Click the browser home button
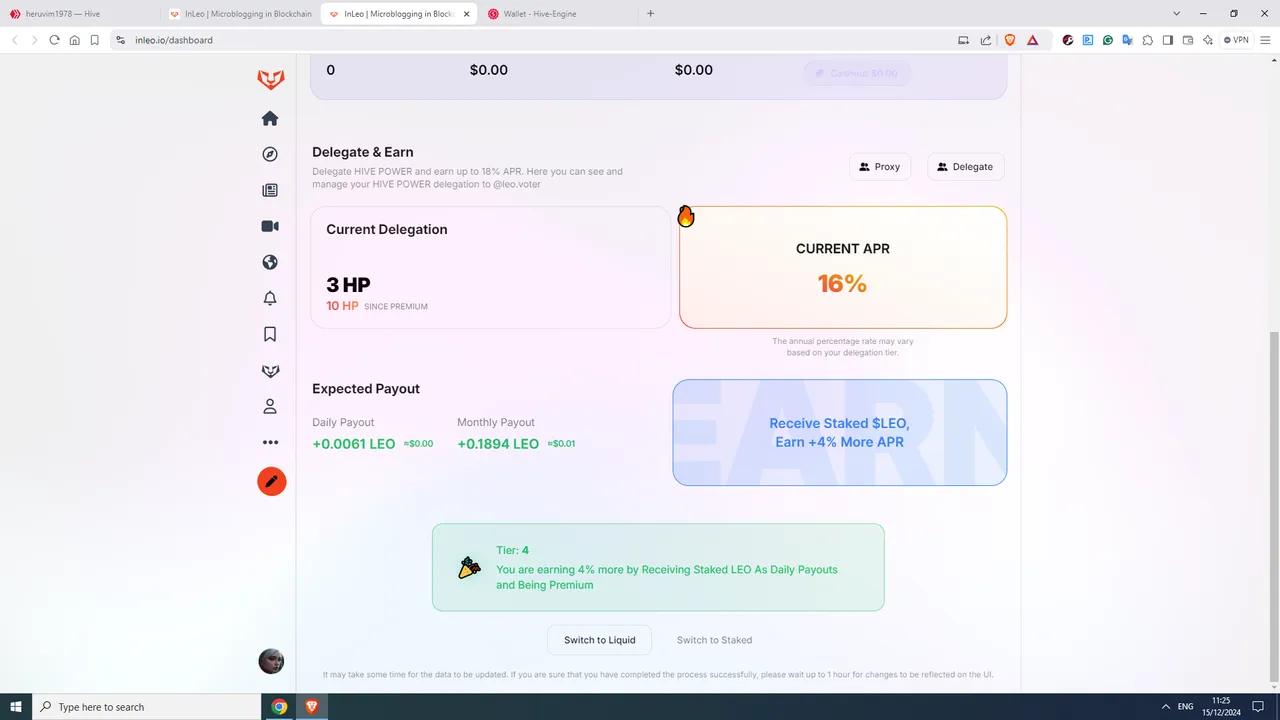The width and height of the screenshot is (1280, 720). [74, 40]
